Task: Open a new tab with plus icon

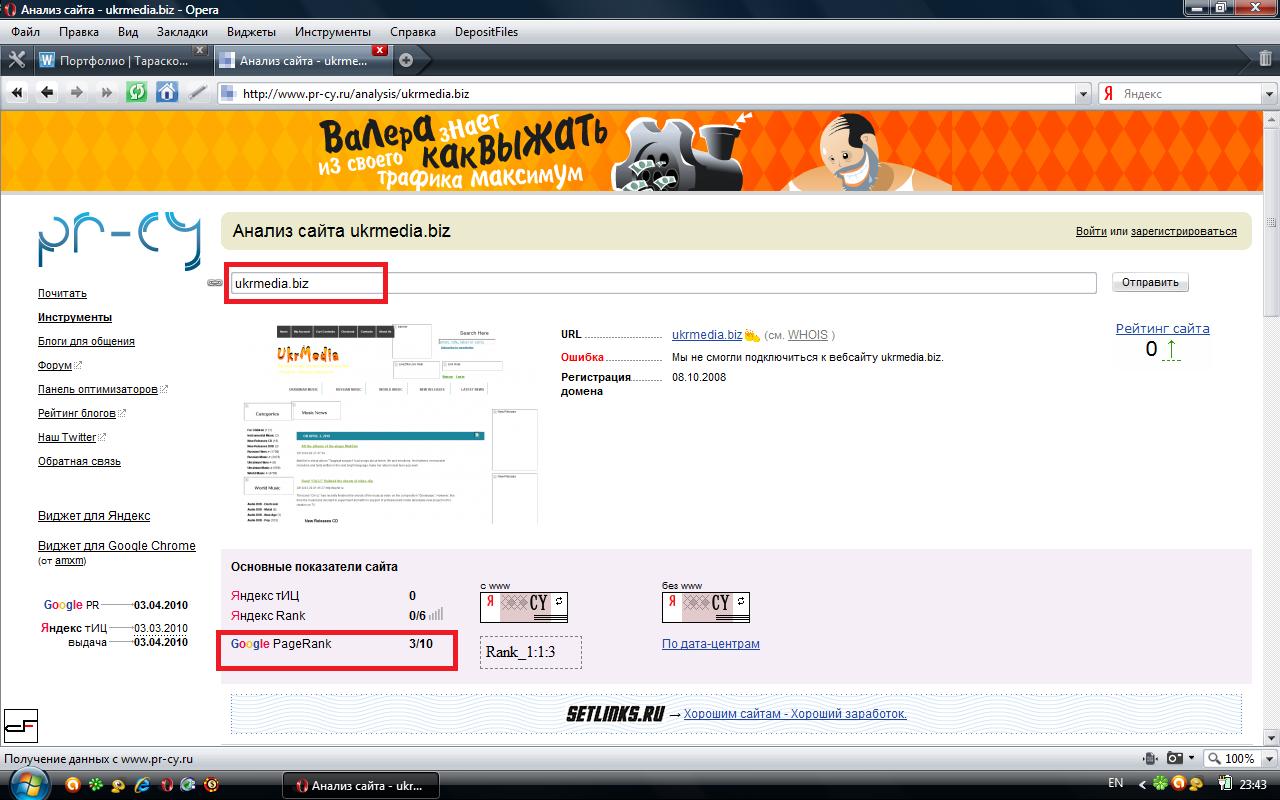Action: tap(406, 60)
